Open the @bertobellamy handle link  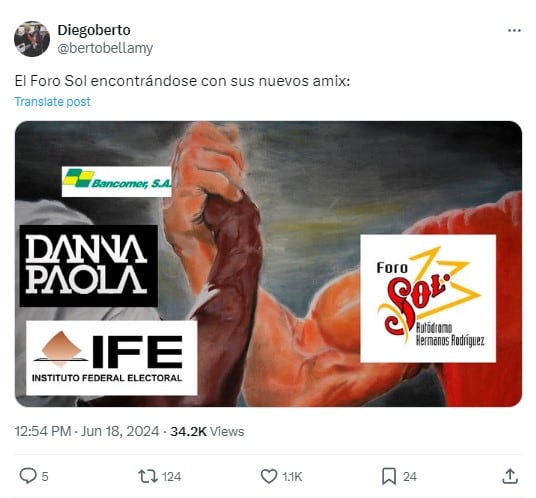pyautogui.click(x=105, y=48)
